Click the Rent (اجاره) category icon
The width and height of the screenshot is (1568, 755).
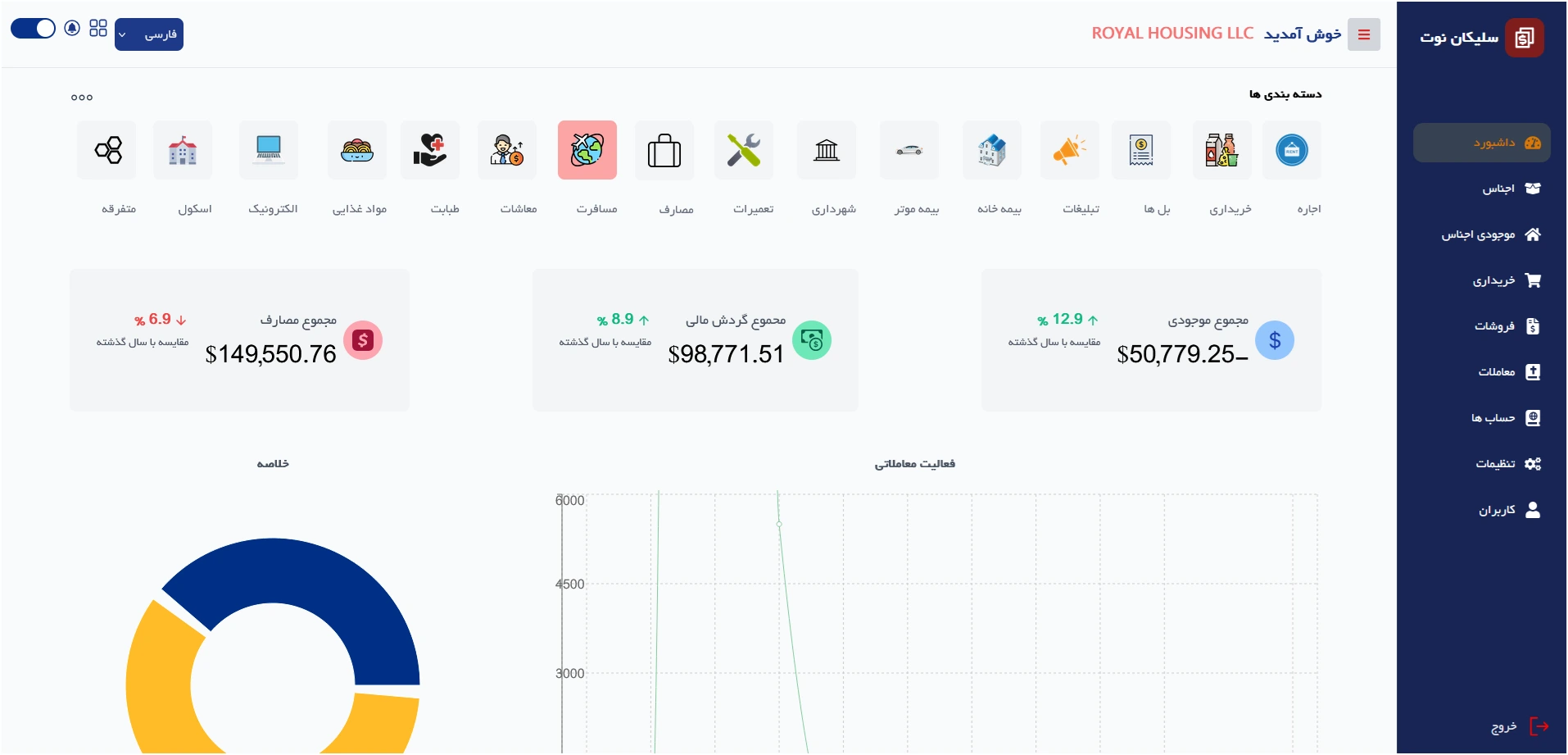pos(1291,150)
